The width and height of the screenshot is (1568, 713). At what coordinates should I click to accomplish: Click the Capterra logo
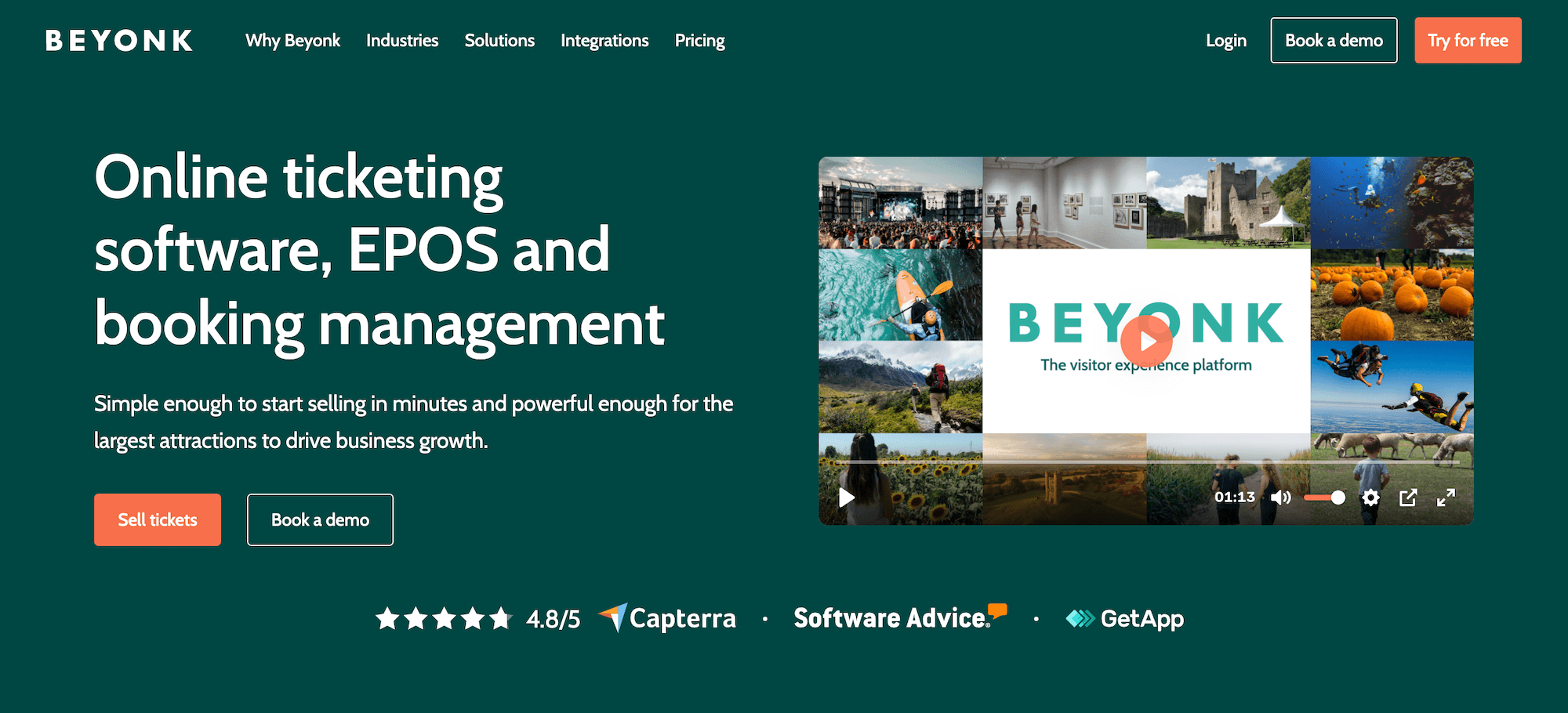tap(667, 618)
